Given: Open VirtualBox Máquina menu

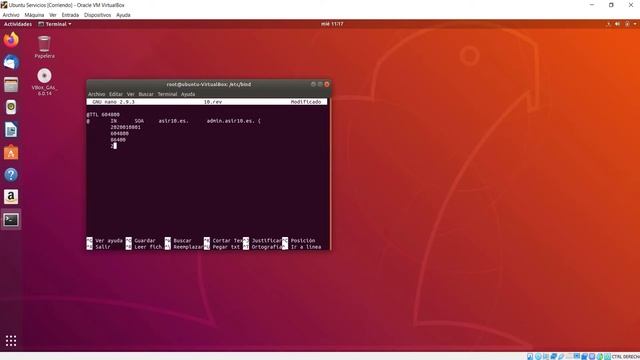Looking at the screenshot, I should 34,15.
